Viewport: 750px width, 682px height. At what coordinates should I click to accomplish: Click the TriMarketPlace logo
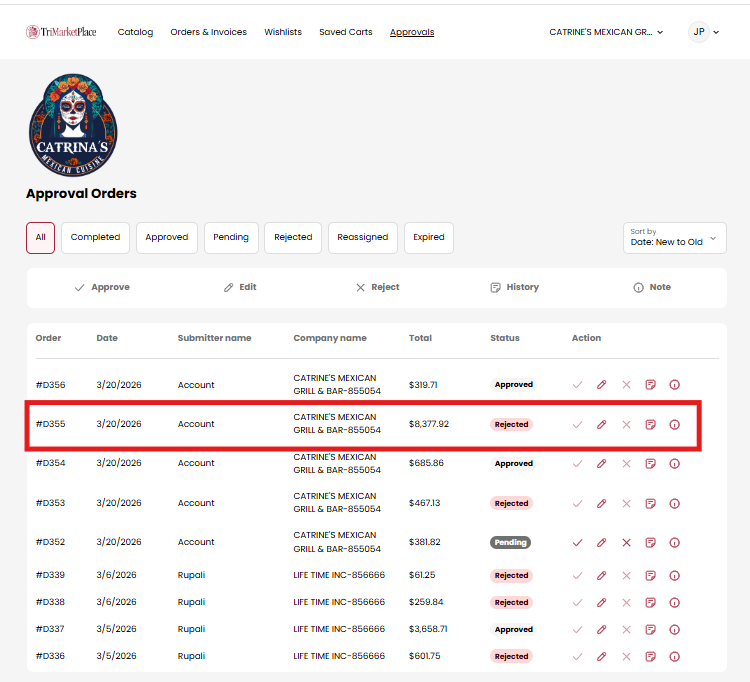point(61,32)
